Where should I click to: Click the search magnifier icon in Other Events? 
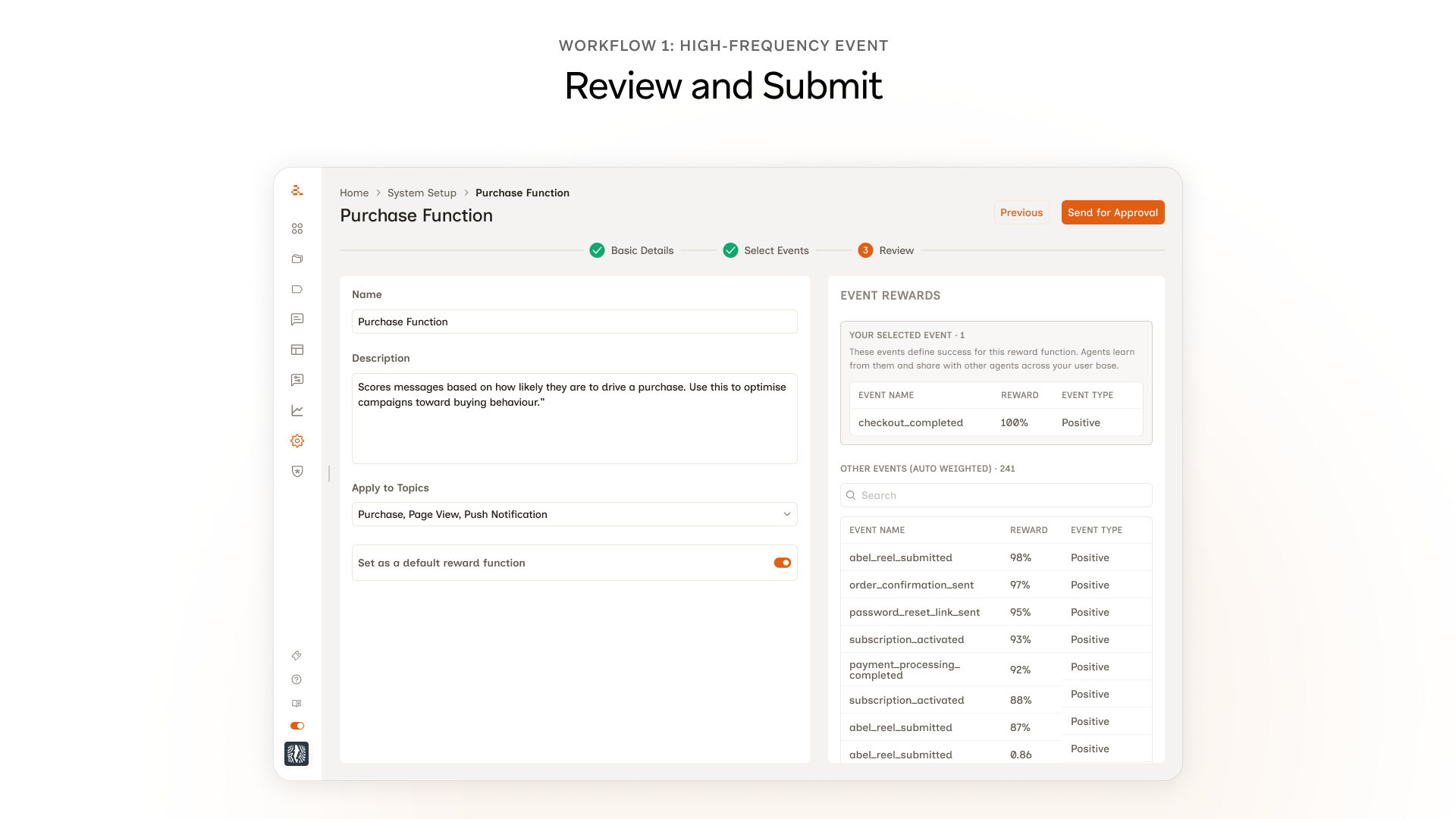[x=851, y=495]
